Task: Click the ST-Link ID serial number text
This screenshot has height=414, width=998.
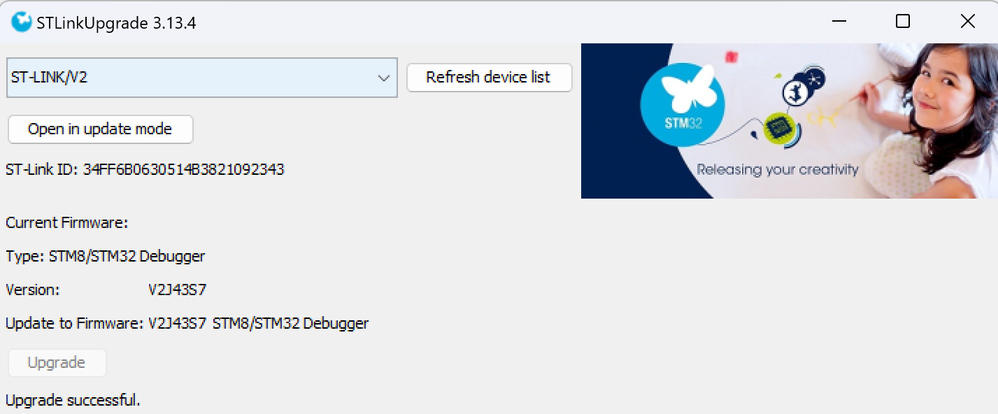Action: pos(184,170)
